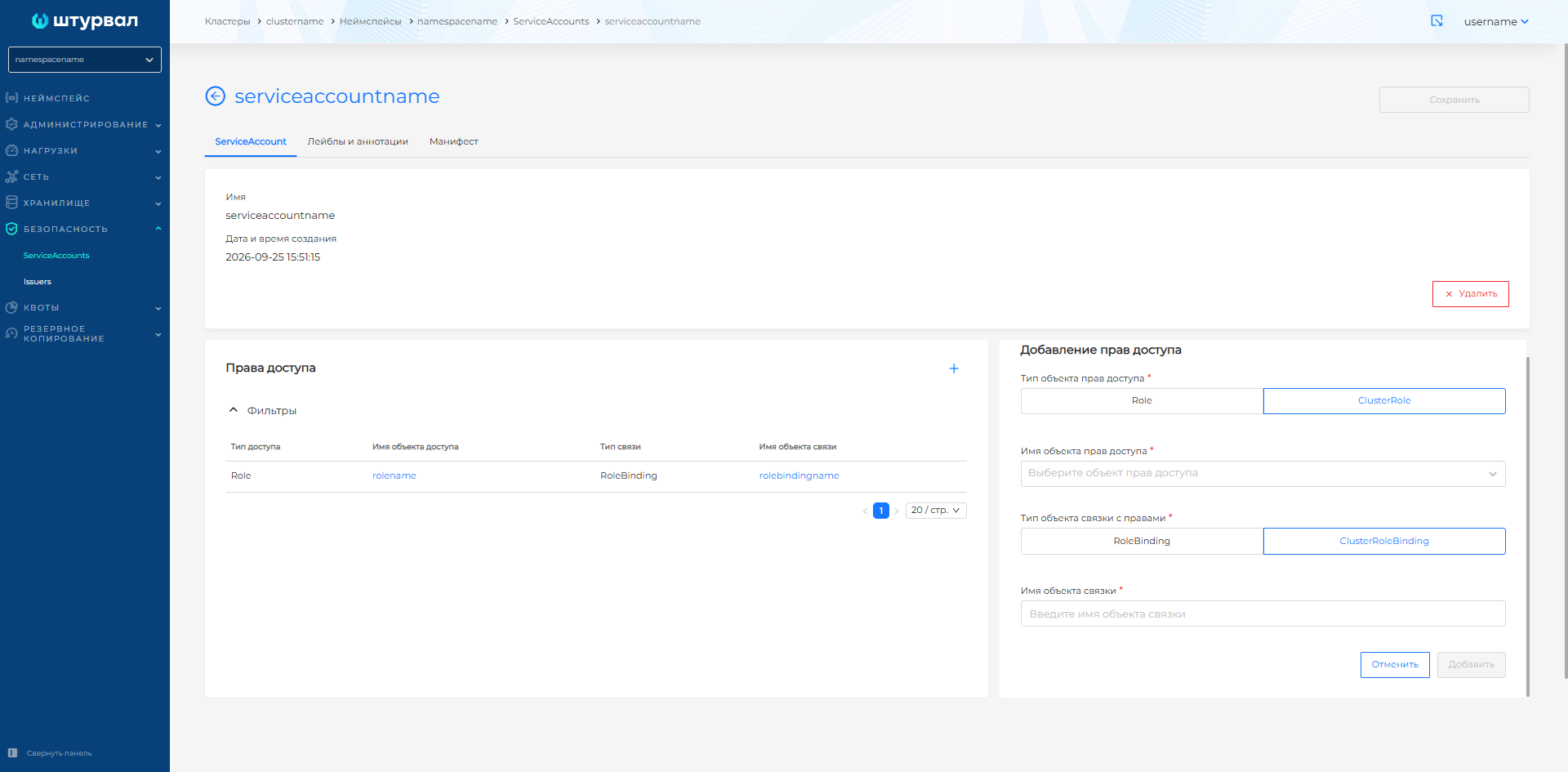Switch to Лейблы и аннотации tab
Screen dimensions: 1568x772
point(358,141)
